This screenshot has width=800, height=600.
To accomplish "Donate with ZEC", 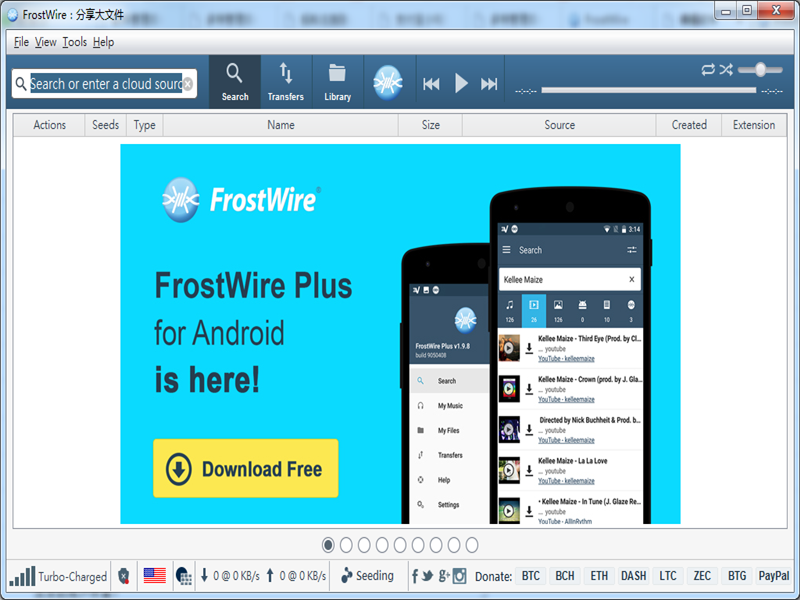I will (702, 576).
